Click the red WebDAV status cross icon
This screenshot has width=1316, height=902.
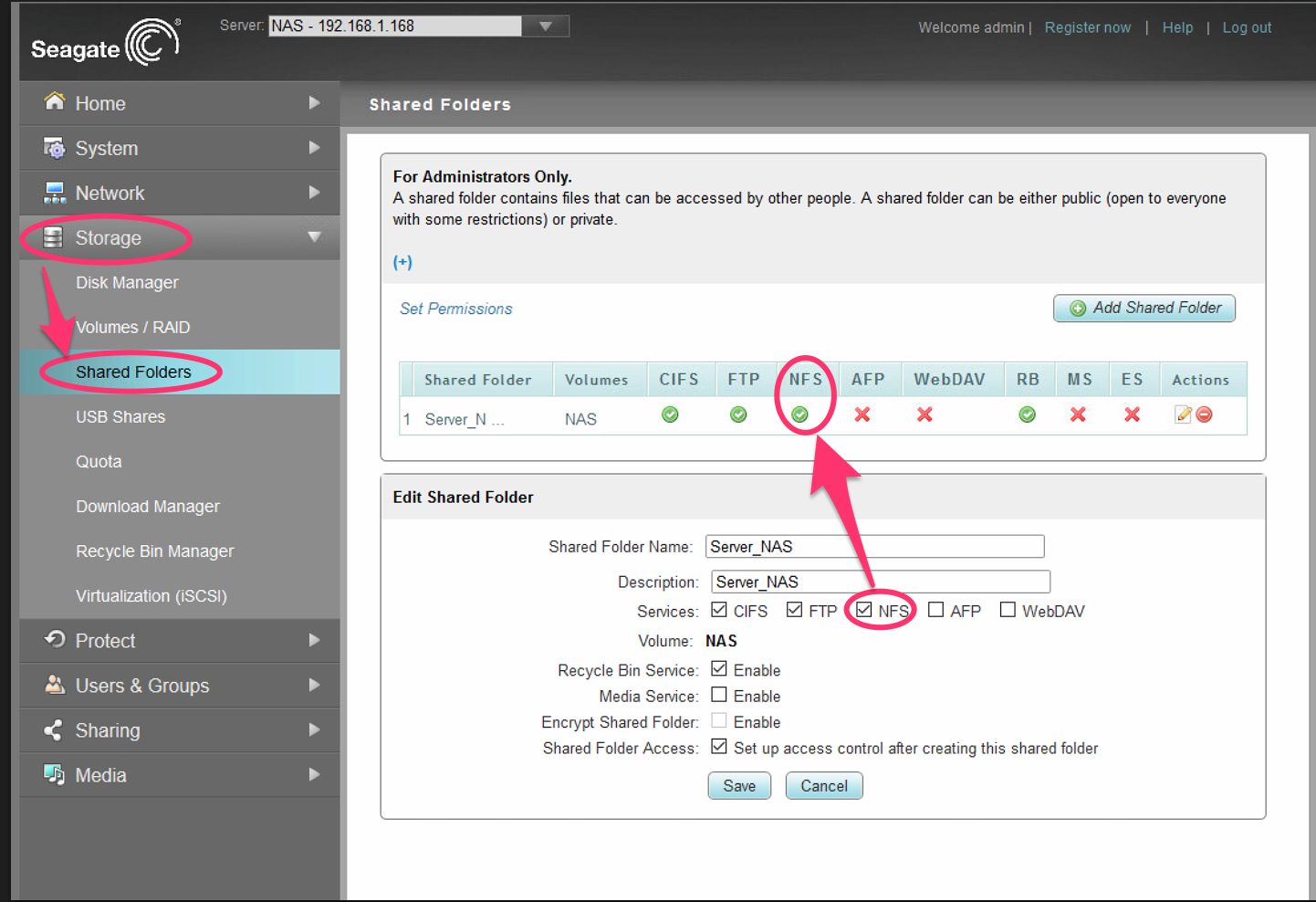pos(924,414)
